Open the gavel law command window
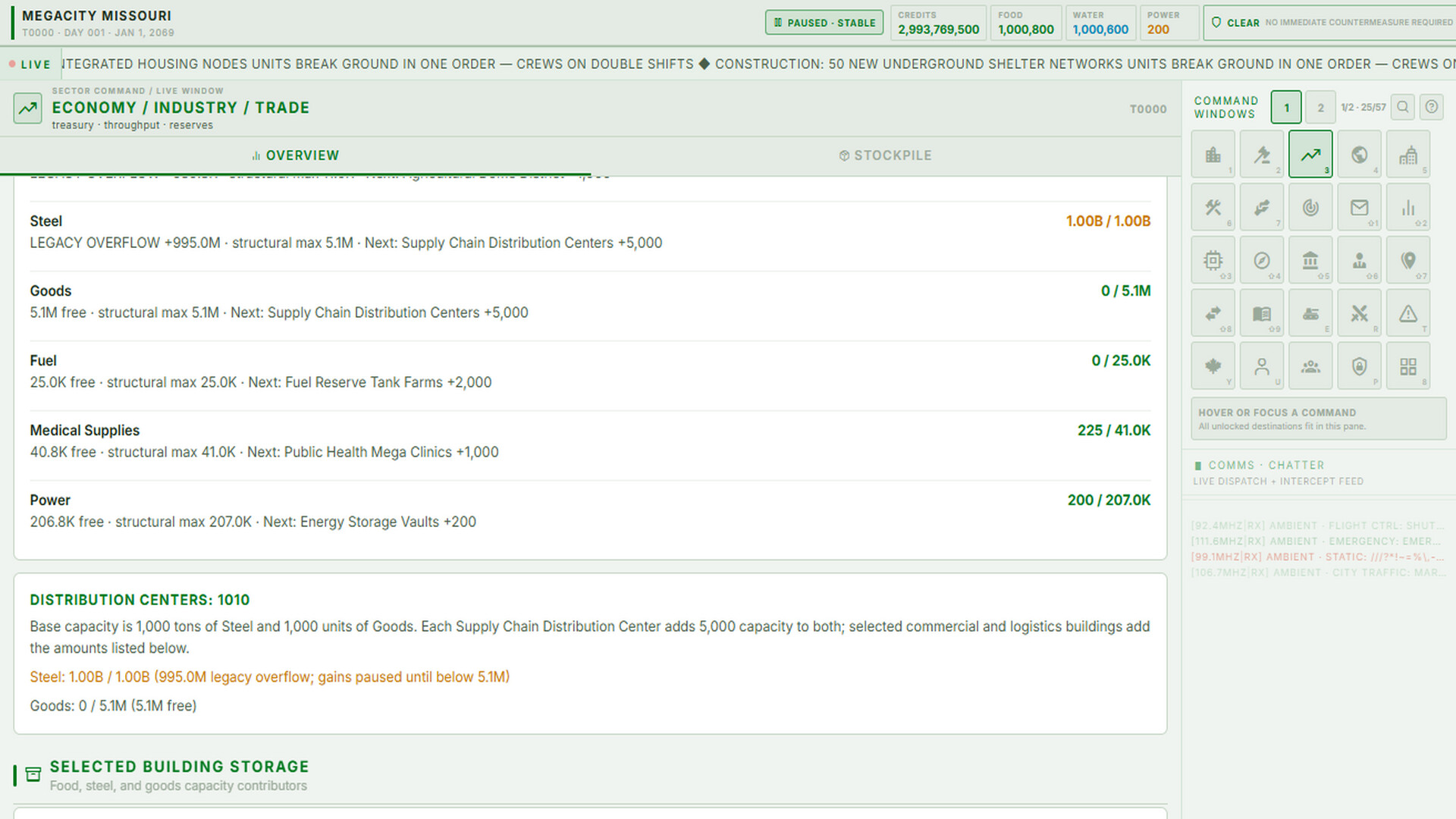Screen dimensions: 1456x819 tap(1261, 154)
